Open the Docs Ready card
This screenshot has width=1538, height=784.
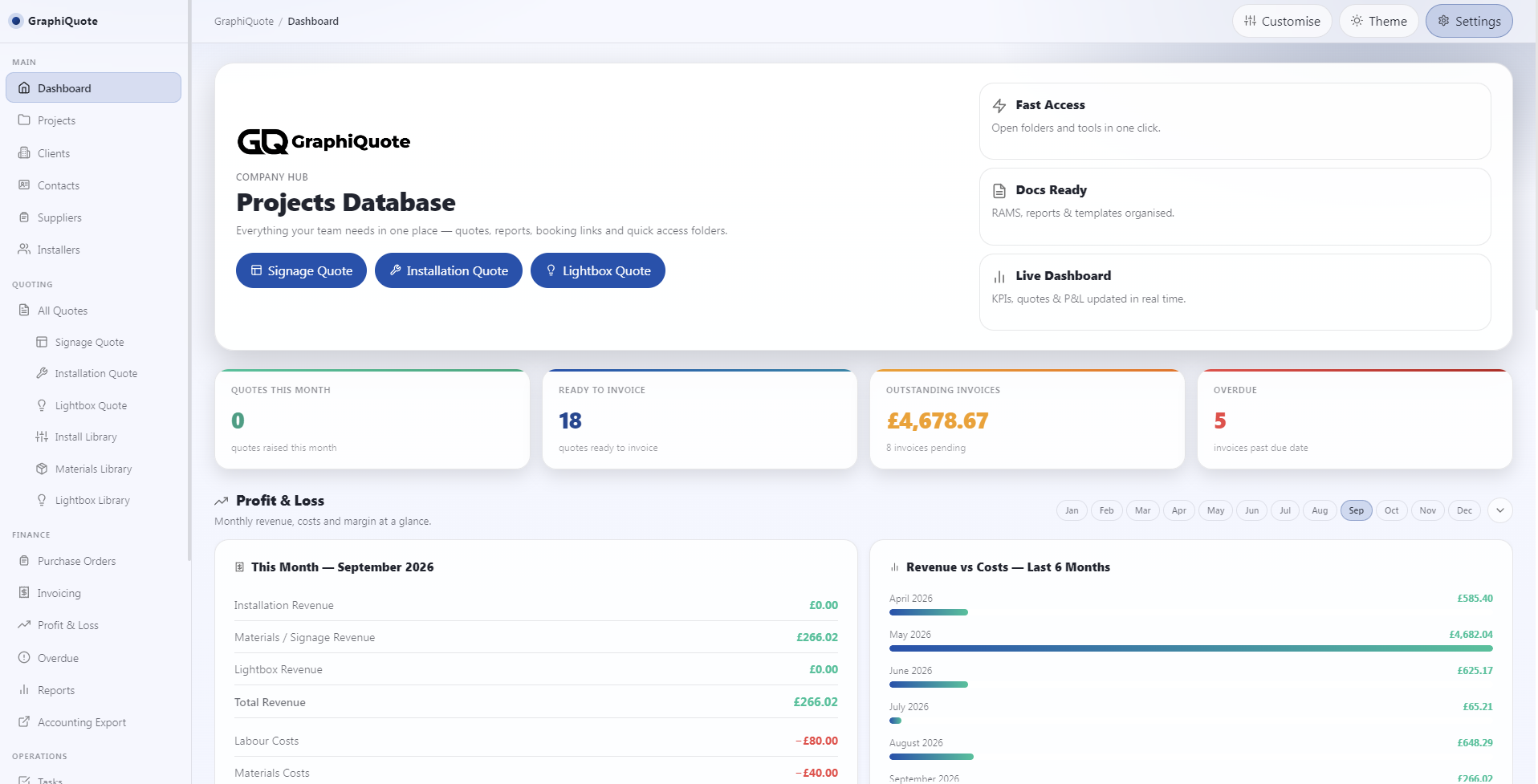1235,206
